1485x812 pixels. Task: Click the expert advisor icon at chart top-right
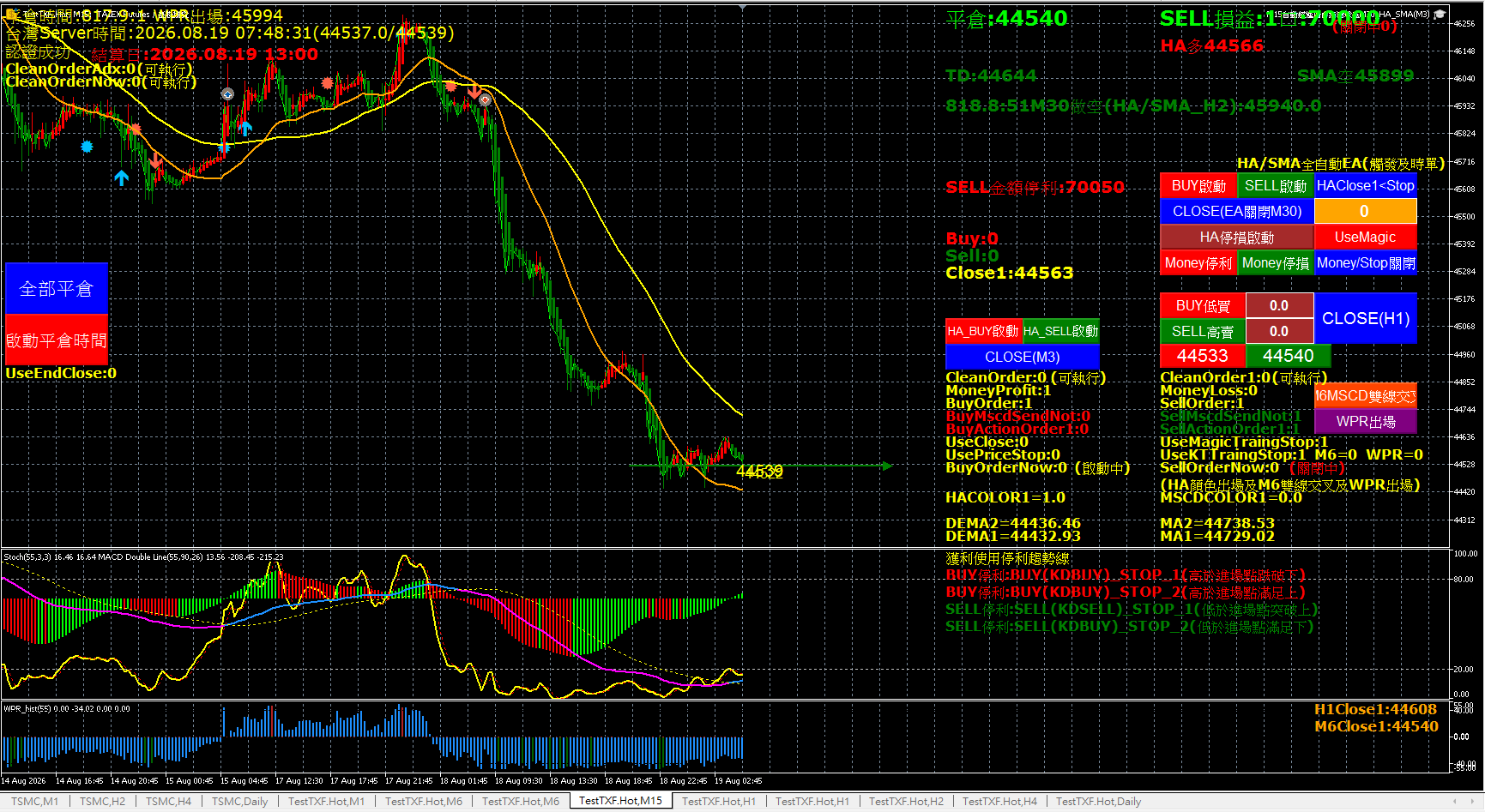coord(1440,14)
